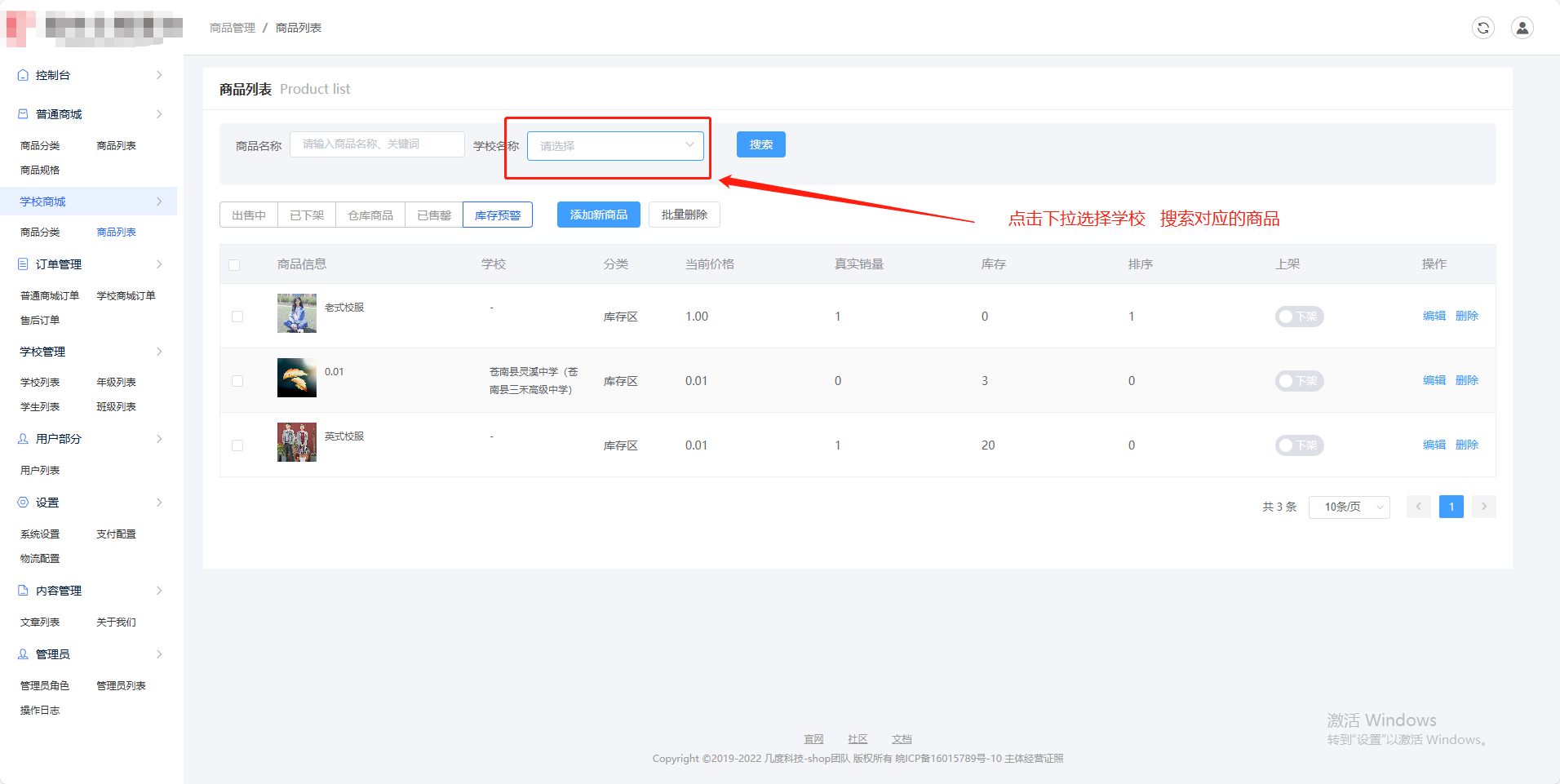Switch to the 已下架 tab
1560x784 pixels.
tap(307, 215)
